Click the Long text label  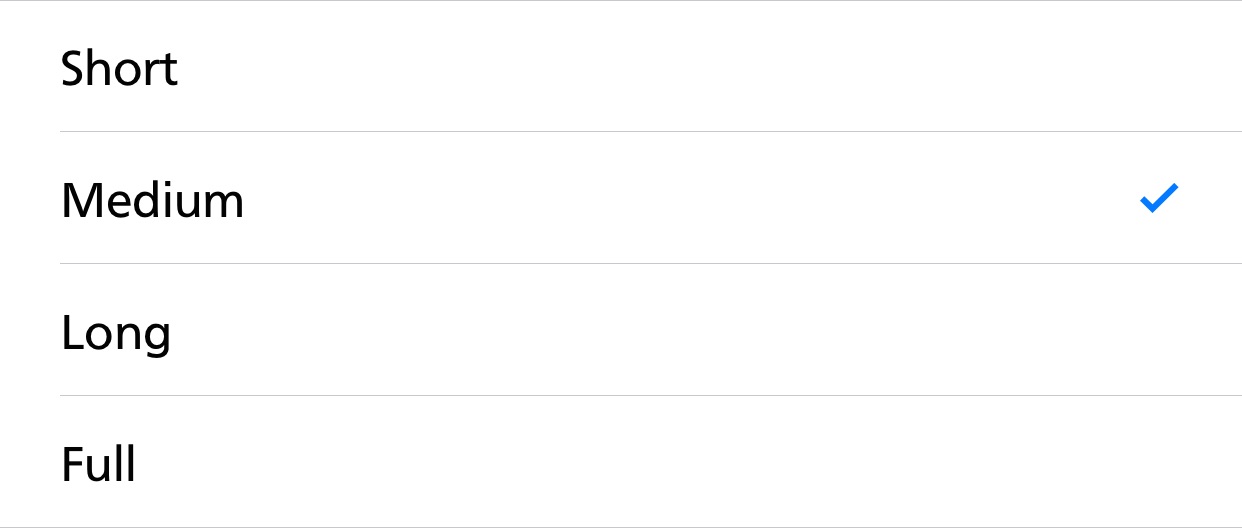(116, 334)
